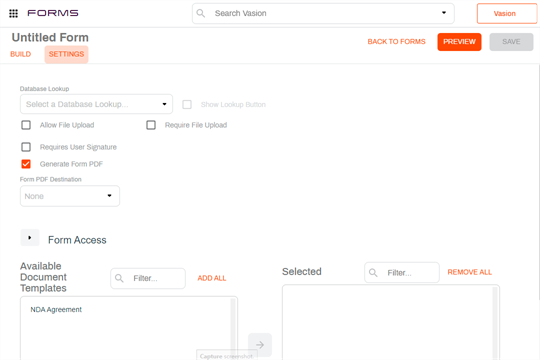This screenshot has height=360, width=540.
Task: Focus the Search Vasion field
Action: (x=323, y=13)
